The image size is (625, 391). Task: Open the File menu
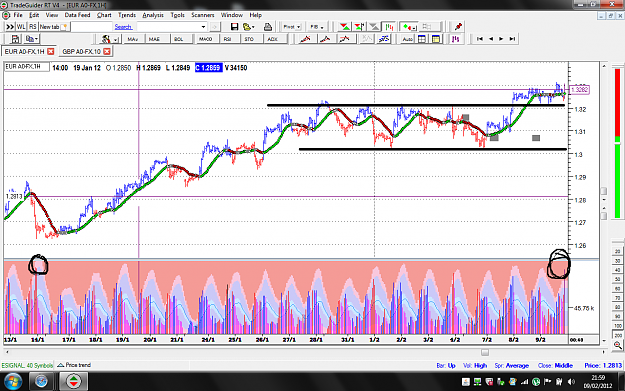tap(18, 15)
